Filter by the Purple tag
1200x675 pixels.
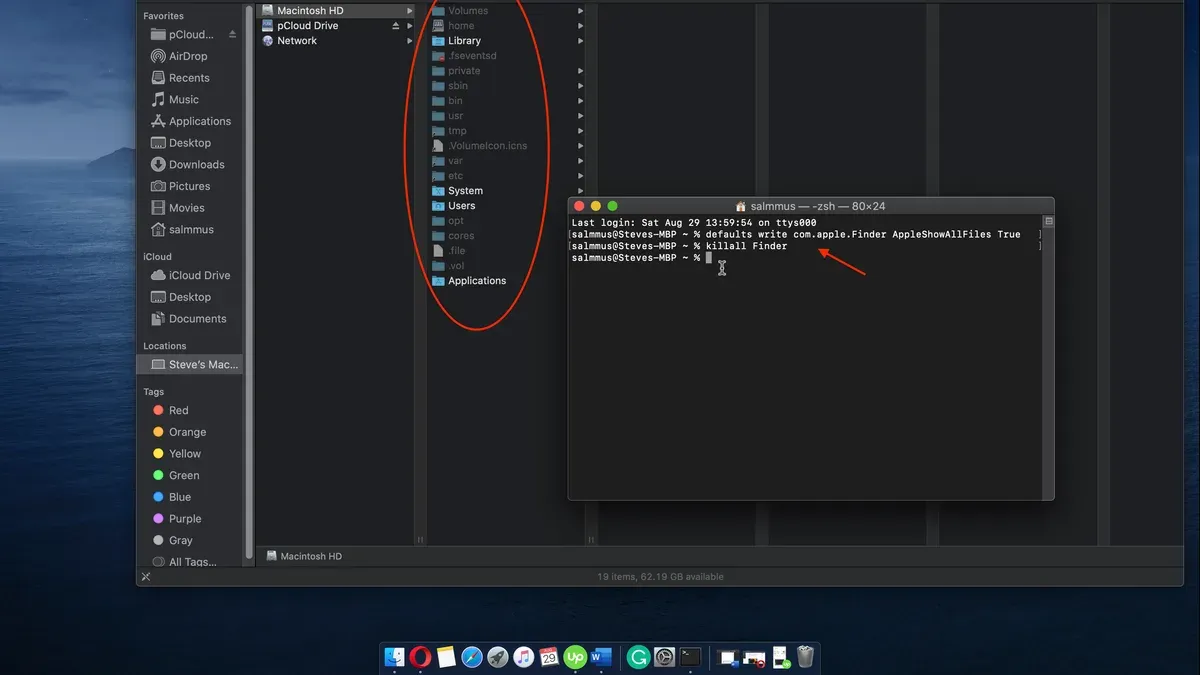coord(177,519)
